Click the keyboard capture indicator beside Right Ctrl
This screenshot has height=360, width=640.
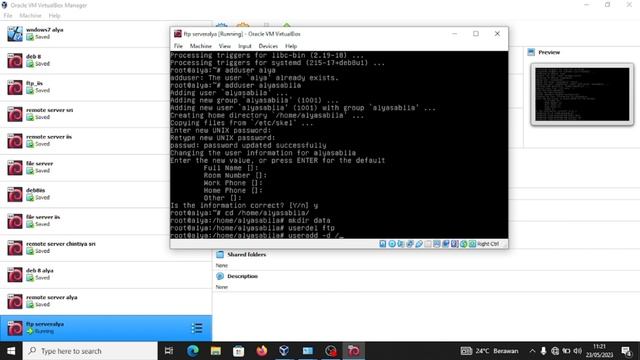472,244
